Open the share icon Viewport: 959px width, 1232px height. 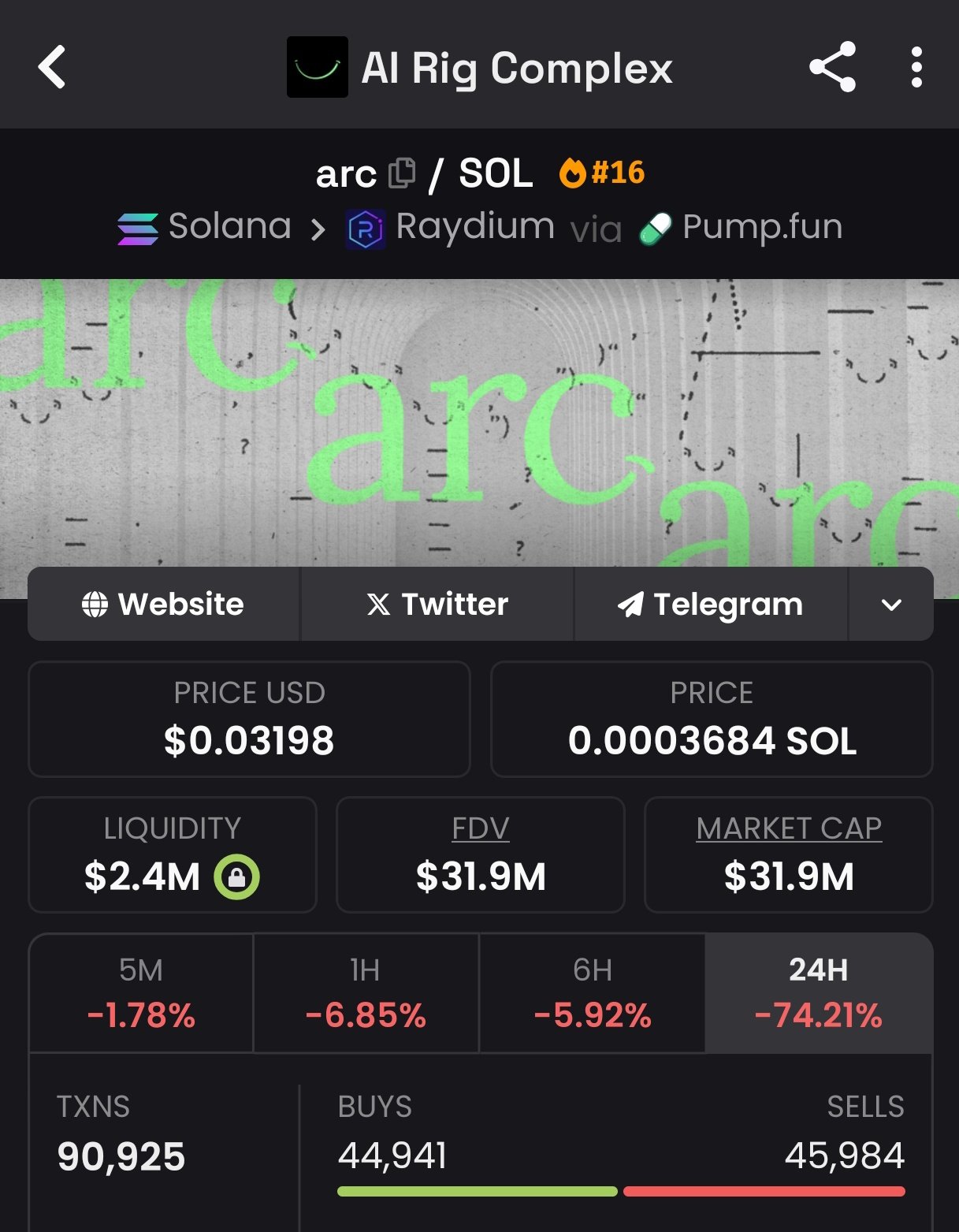click(x=832, y=68)
